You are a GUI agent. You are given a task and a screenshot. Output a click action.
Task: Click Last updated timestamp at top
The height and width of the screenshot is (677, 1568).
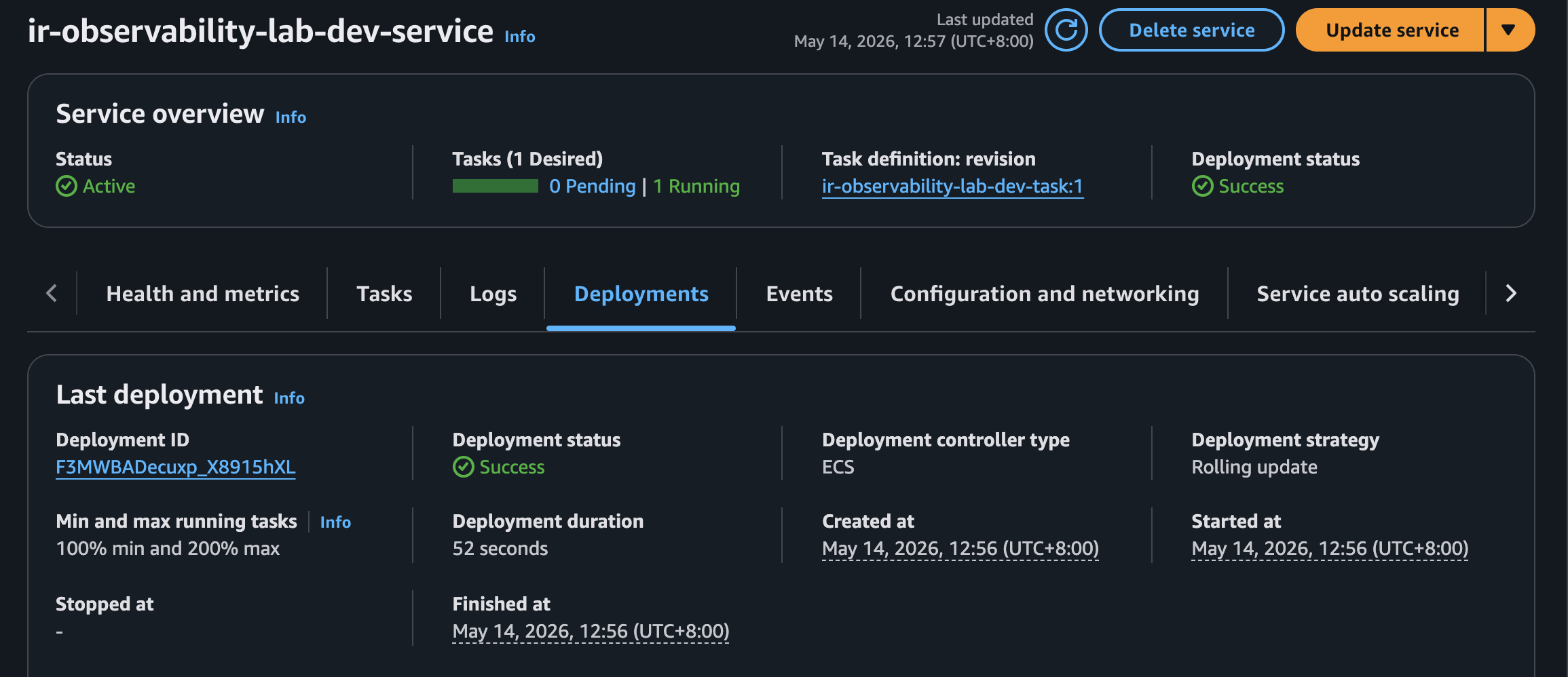coord(914,41)
